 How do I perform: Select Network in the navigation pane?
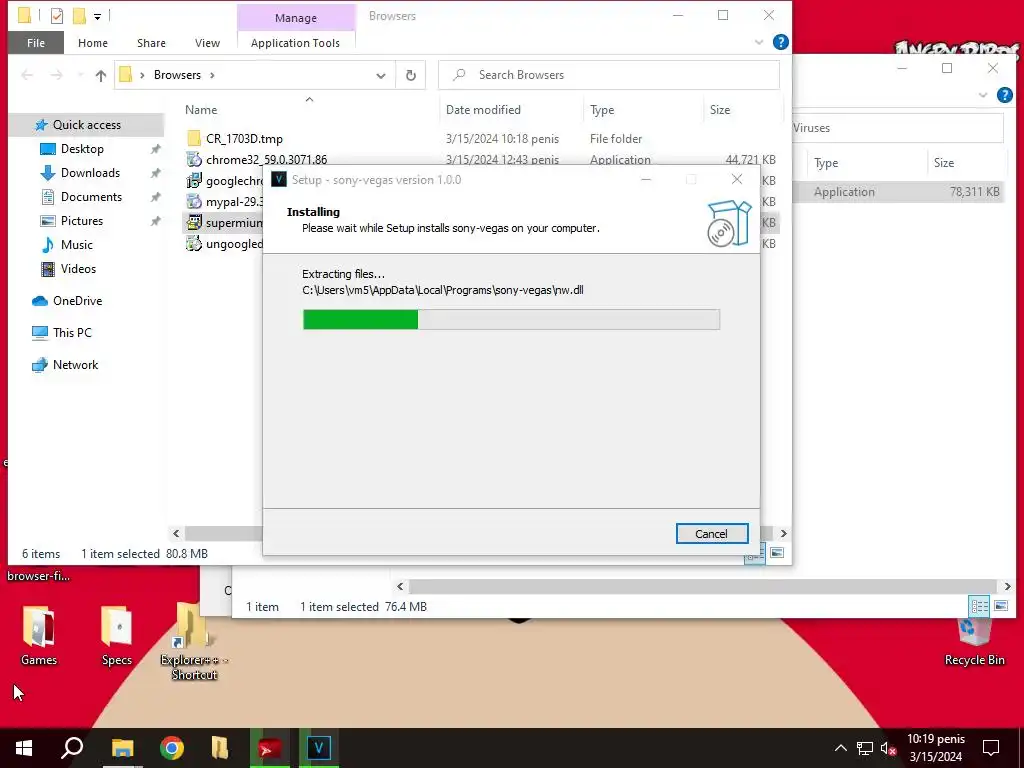click(x=75, y=365)
